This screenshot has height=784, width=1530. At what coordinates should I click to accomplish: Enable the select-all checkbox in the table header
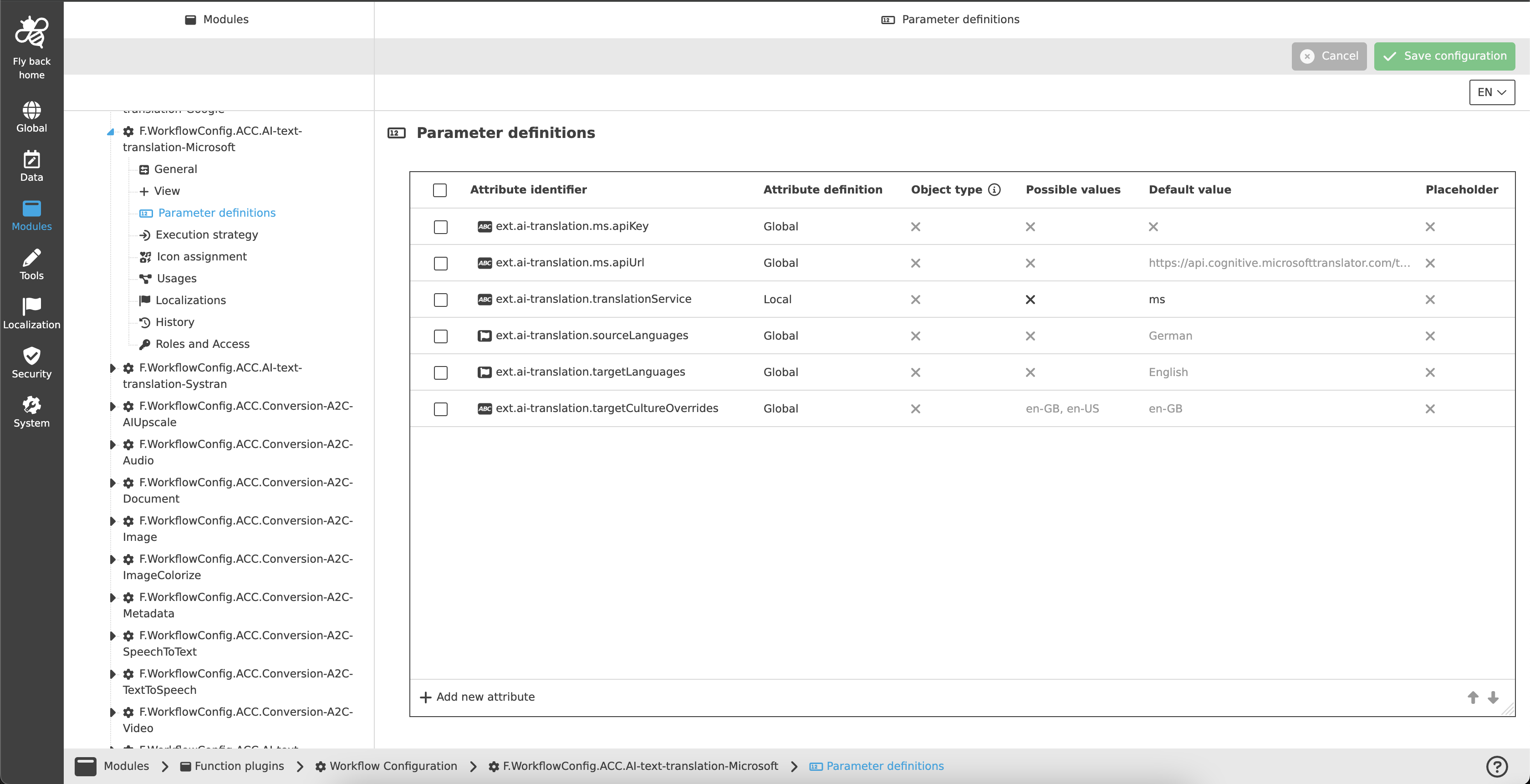(x=440, y=191)
